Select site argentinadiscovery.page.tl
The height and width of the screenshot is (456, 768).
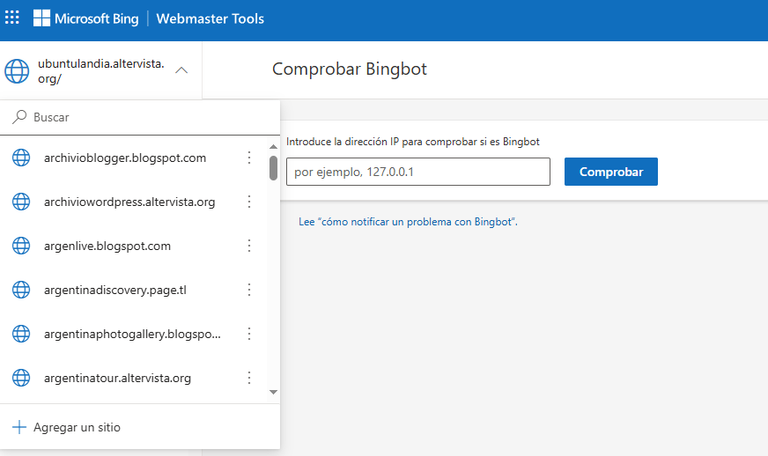point(115,290)
